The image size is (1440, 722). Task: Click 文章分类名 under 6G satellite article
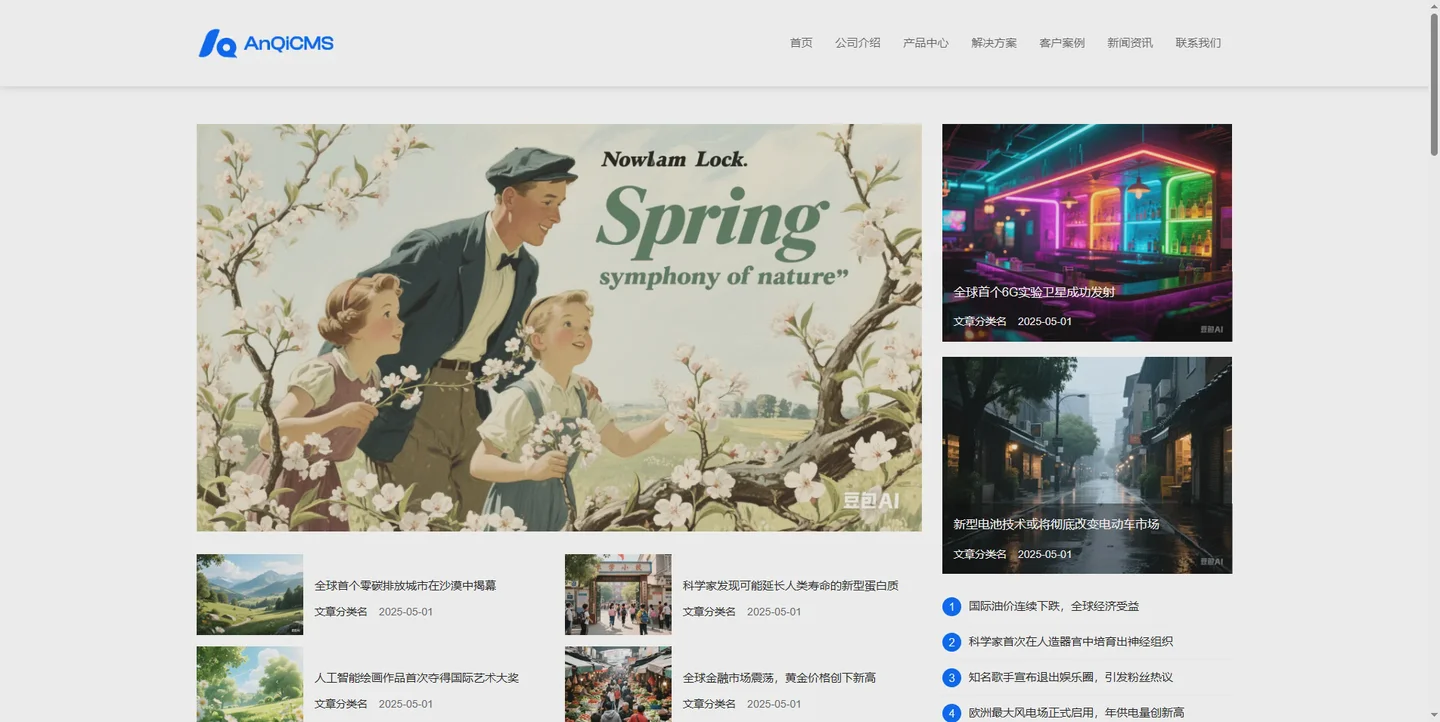(980, 322)
